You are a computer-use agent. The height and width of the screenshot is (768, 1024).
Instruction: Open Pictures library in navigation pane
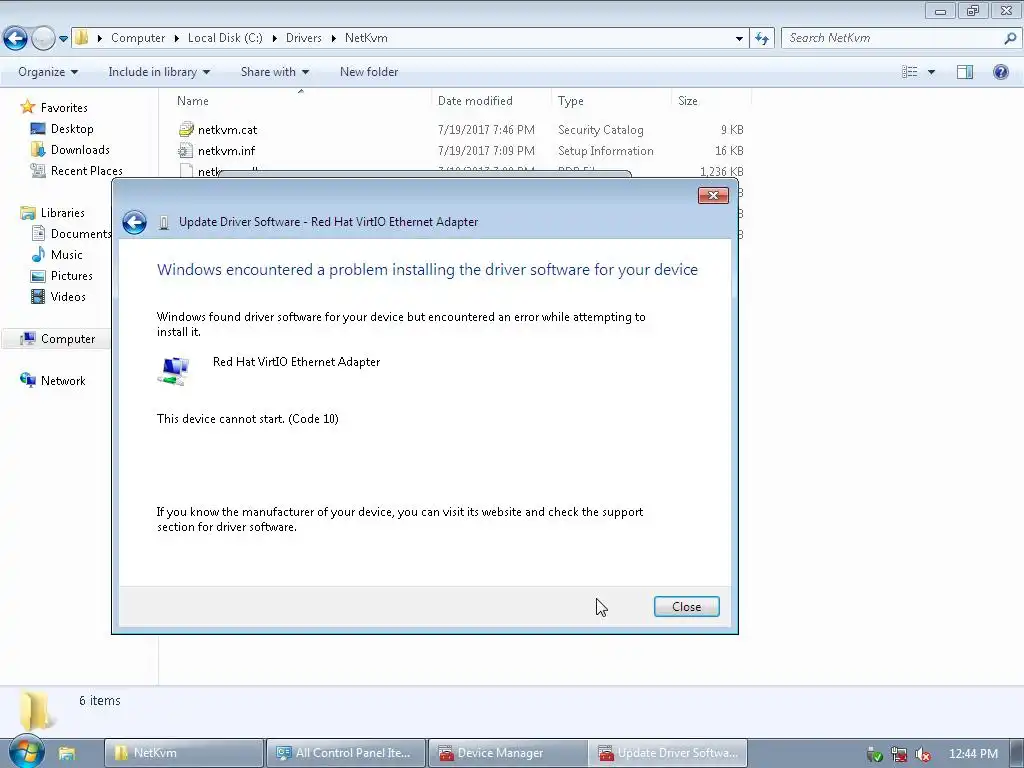[x=72, y=276]
